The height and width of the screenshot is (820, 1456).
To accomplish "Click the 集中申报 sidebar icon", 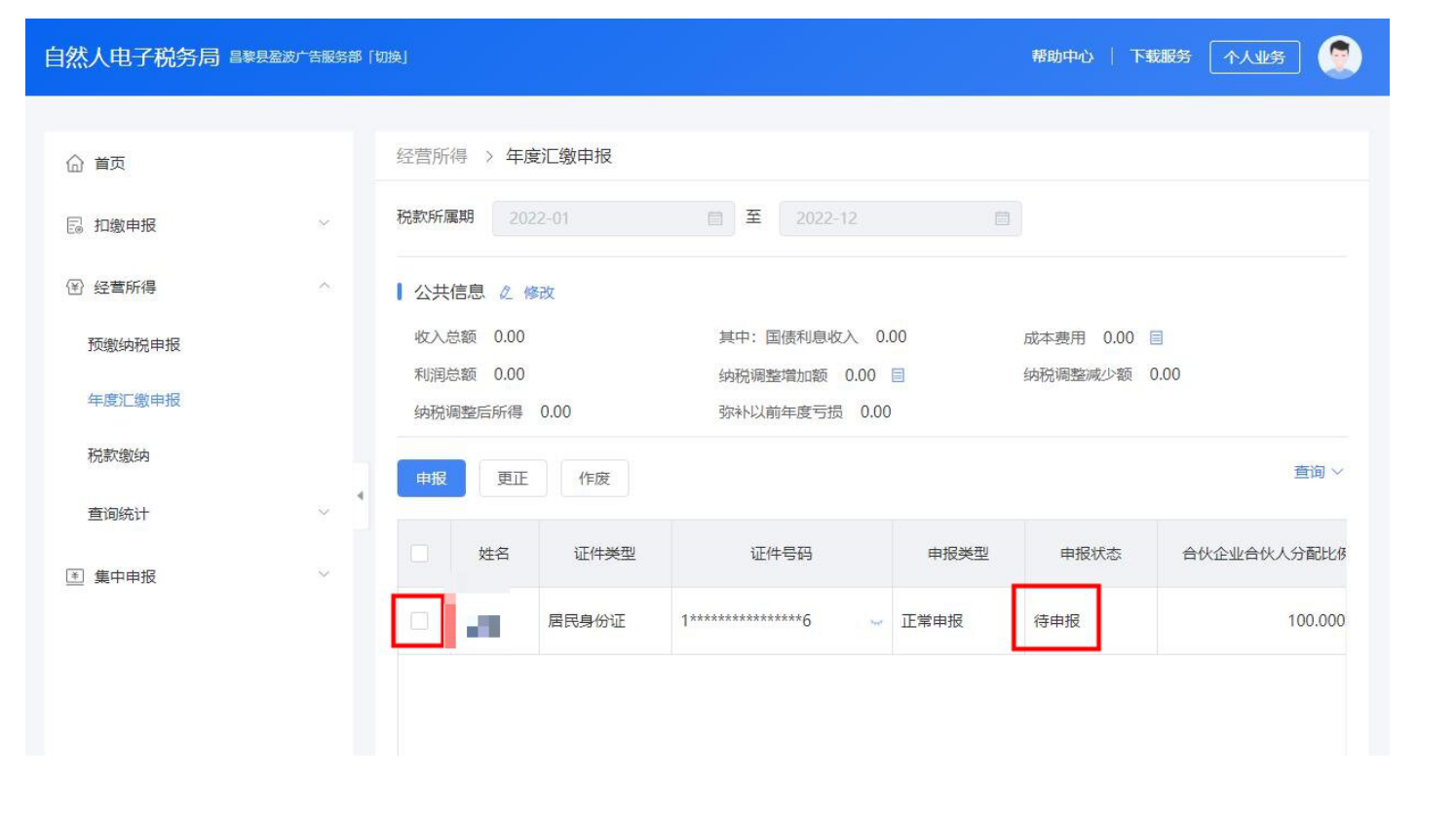I will click(75, 576).
